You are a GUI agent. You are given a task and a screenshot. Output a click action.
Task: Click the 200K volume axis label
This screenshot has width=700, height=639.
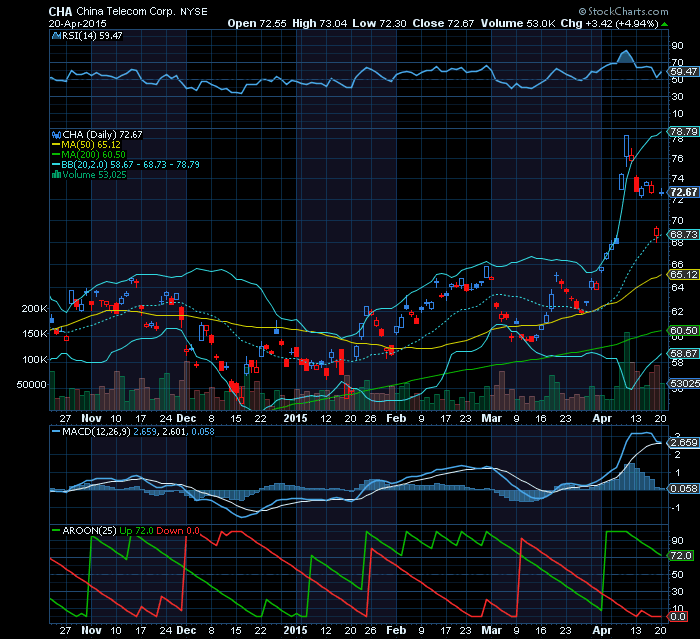(x=34, y=309)
